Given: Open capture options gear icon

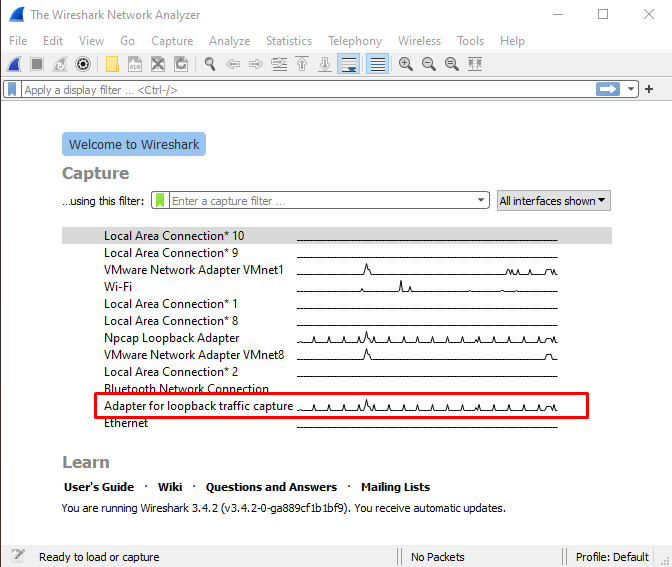Looking at the screenshot, I should (x=83, y=64).
